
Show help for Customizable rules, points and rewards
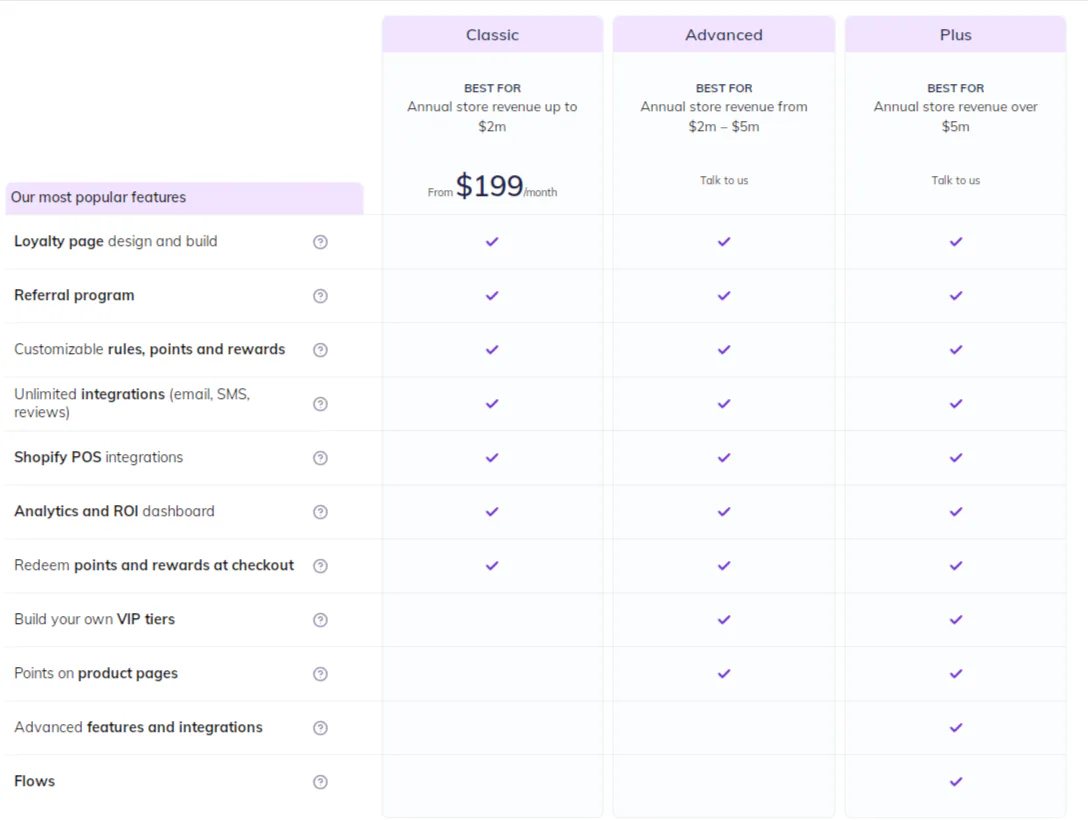pos(320,350)
